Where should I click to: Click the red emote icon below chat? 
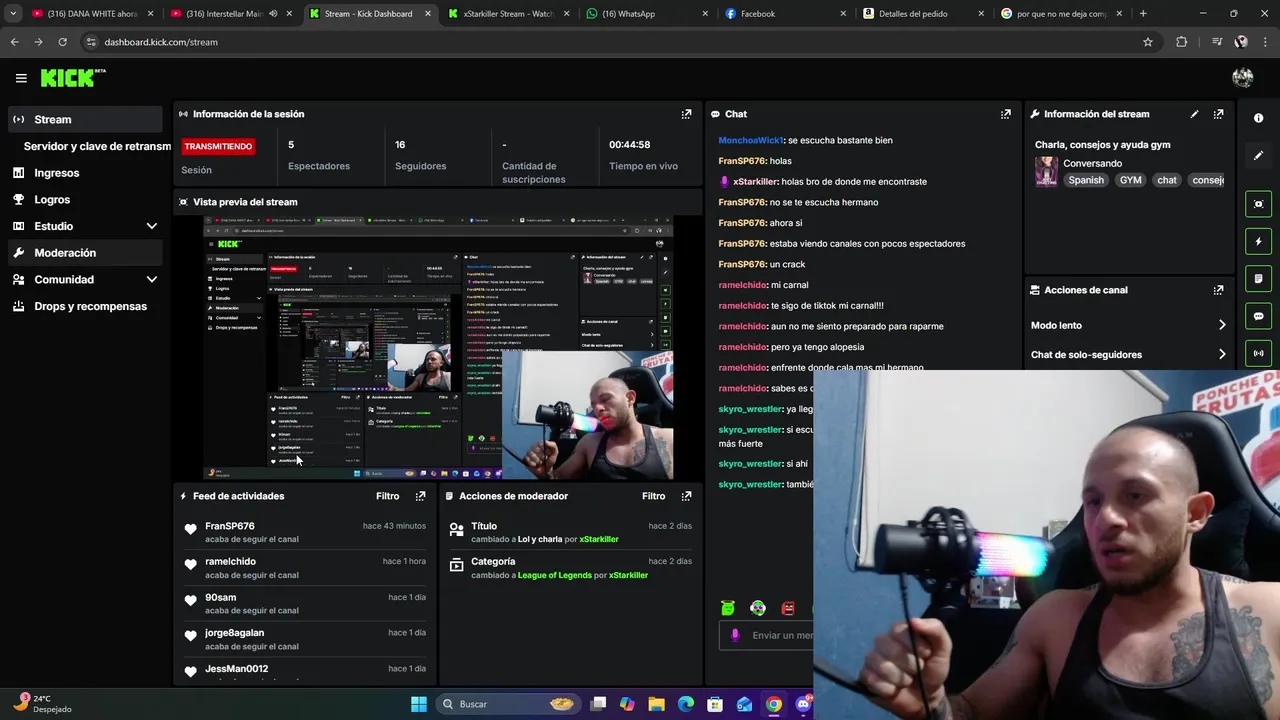[788, 608]
